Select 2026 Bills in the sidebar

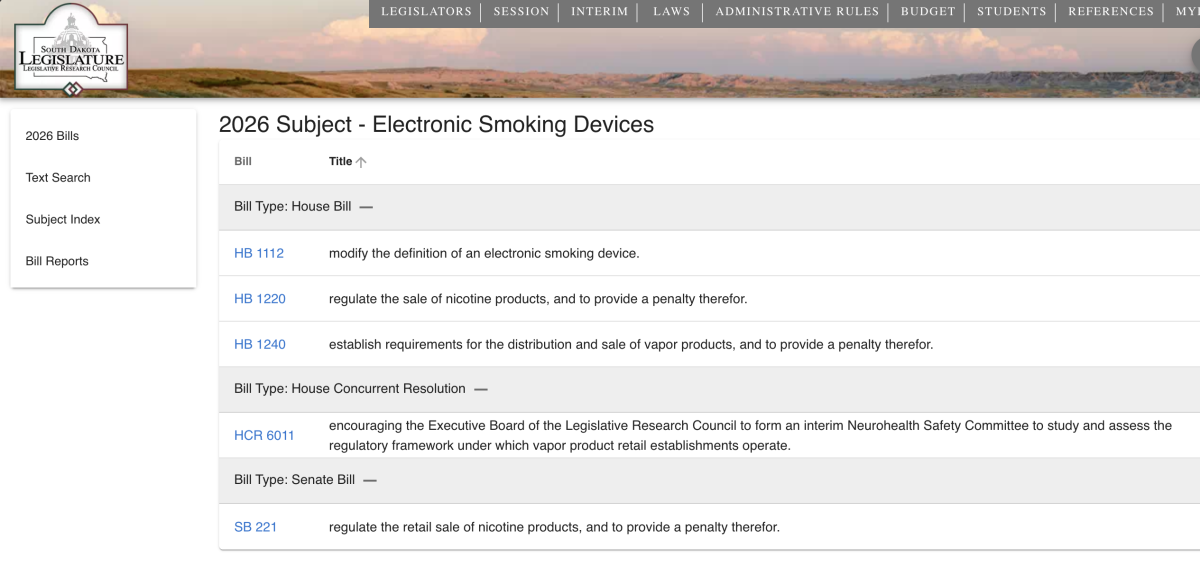click(51, 135)
